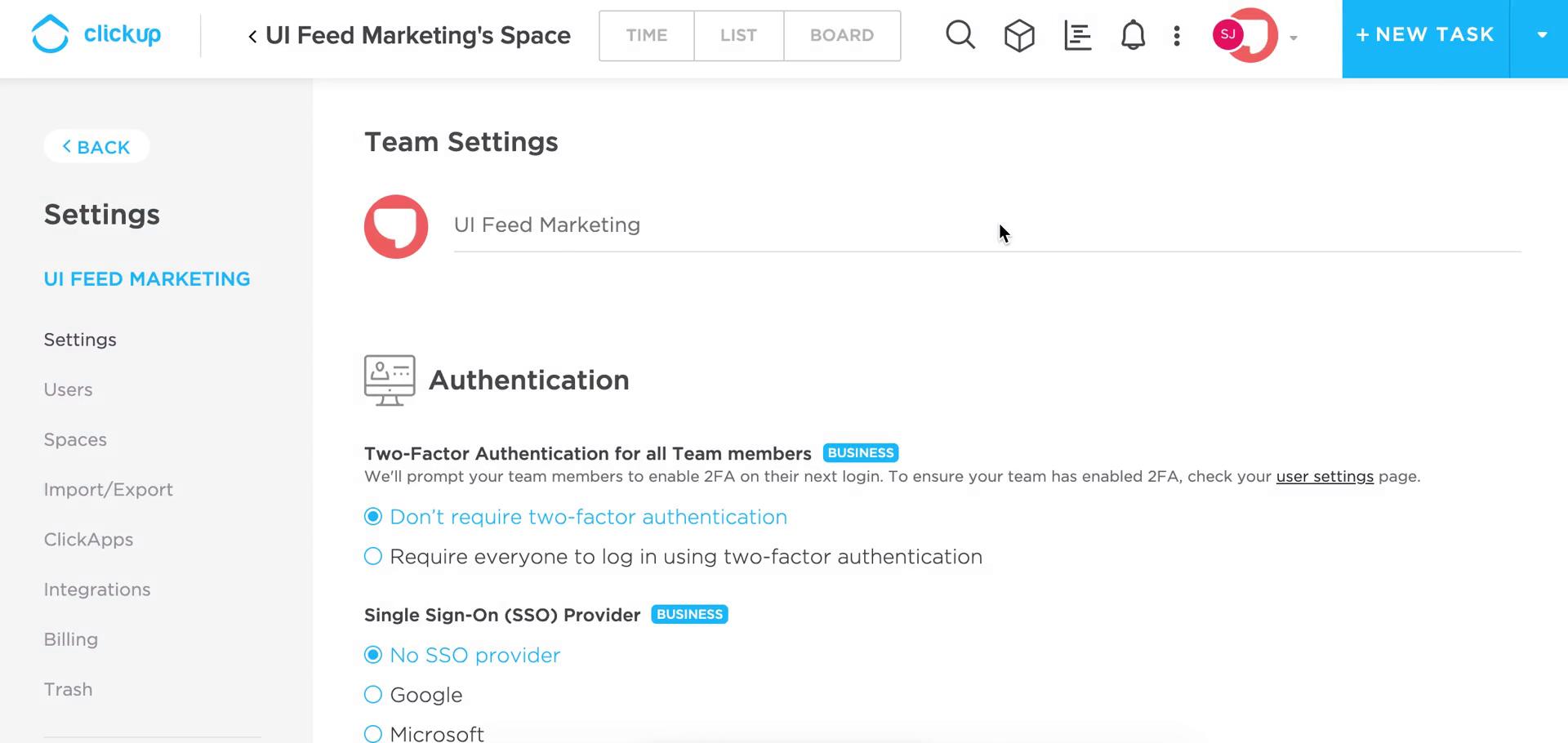Open Trash in the sidebar
Viewport: 1568px width, 743px height.
68,690
